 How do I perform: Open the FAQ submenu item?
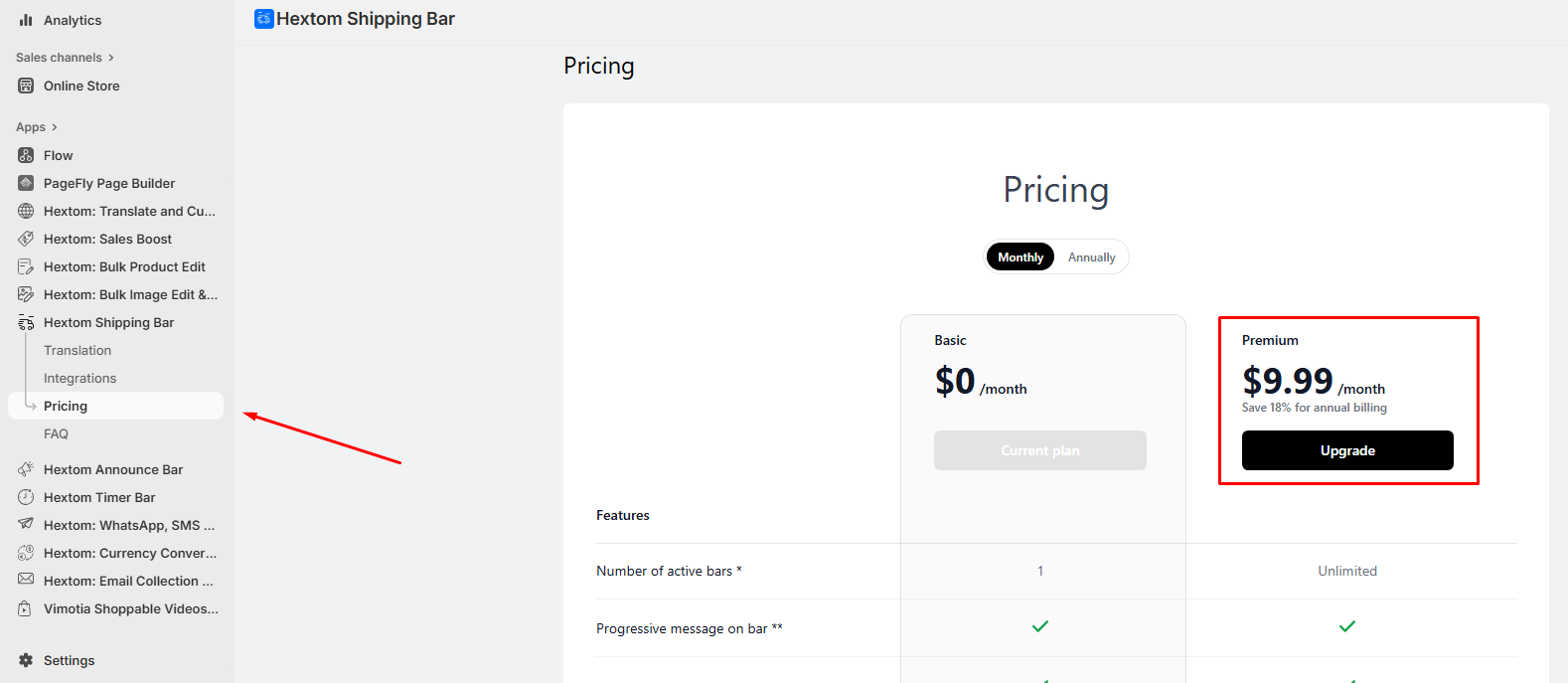[56, 433]
